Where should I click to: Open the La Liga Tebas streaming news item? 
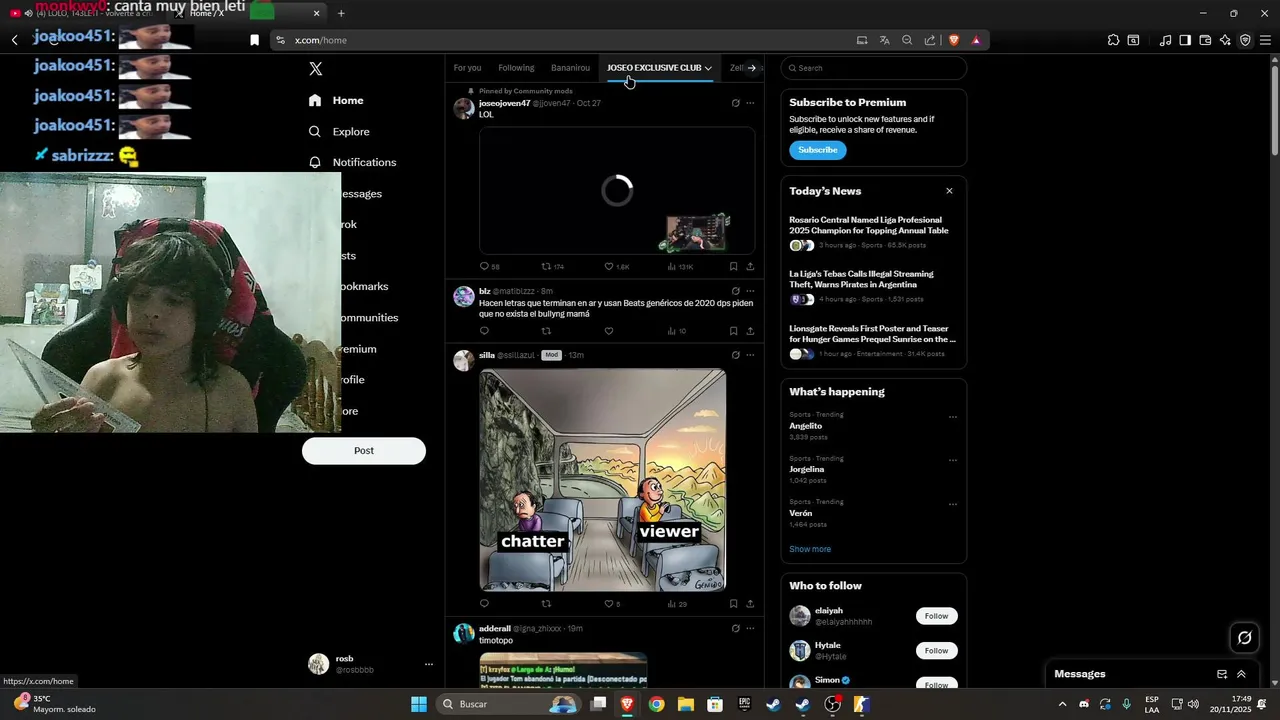point(873,286)
